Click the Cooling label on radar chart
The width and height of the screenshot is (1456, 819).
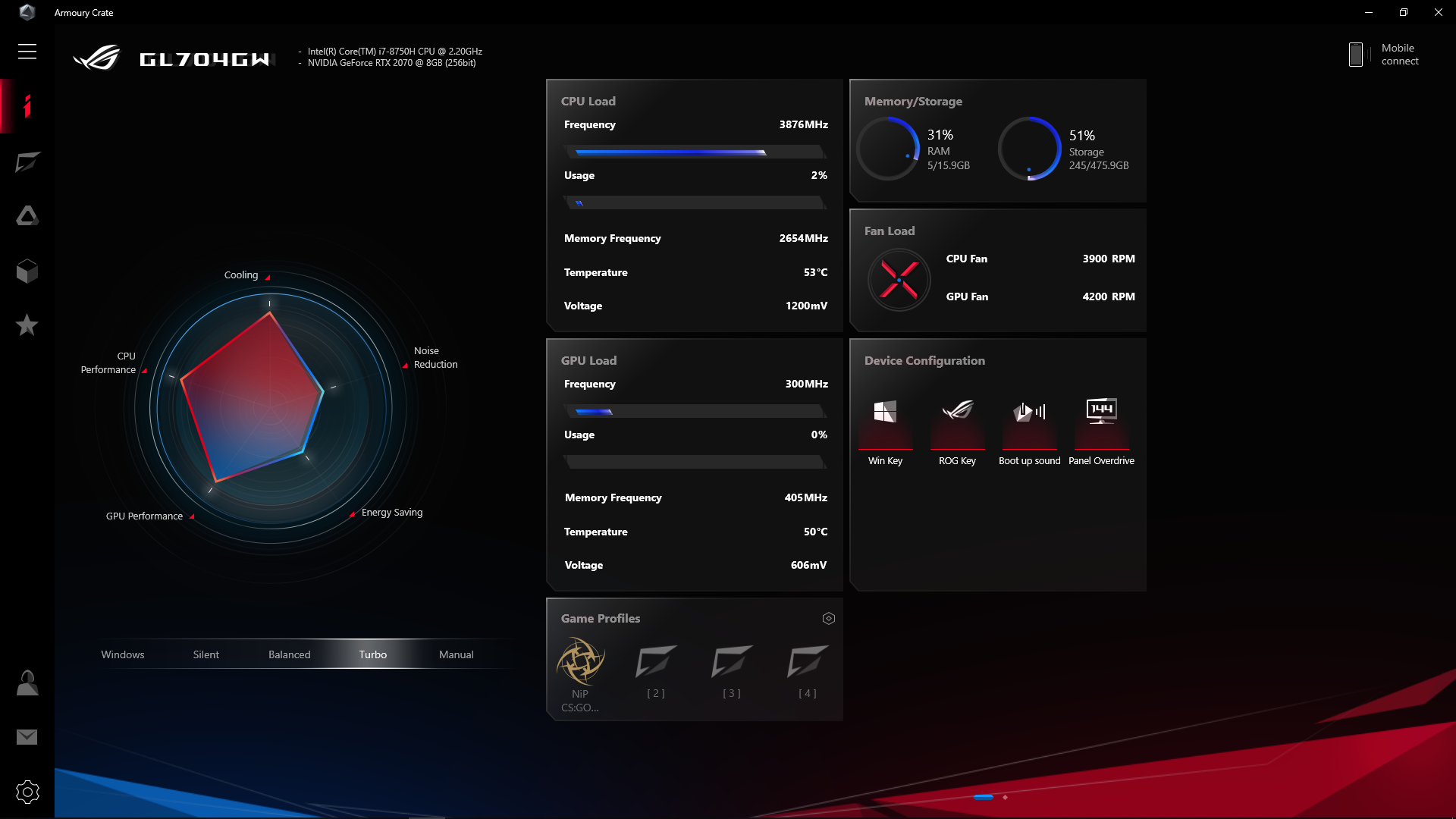point(241,275)
